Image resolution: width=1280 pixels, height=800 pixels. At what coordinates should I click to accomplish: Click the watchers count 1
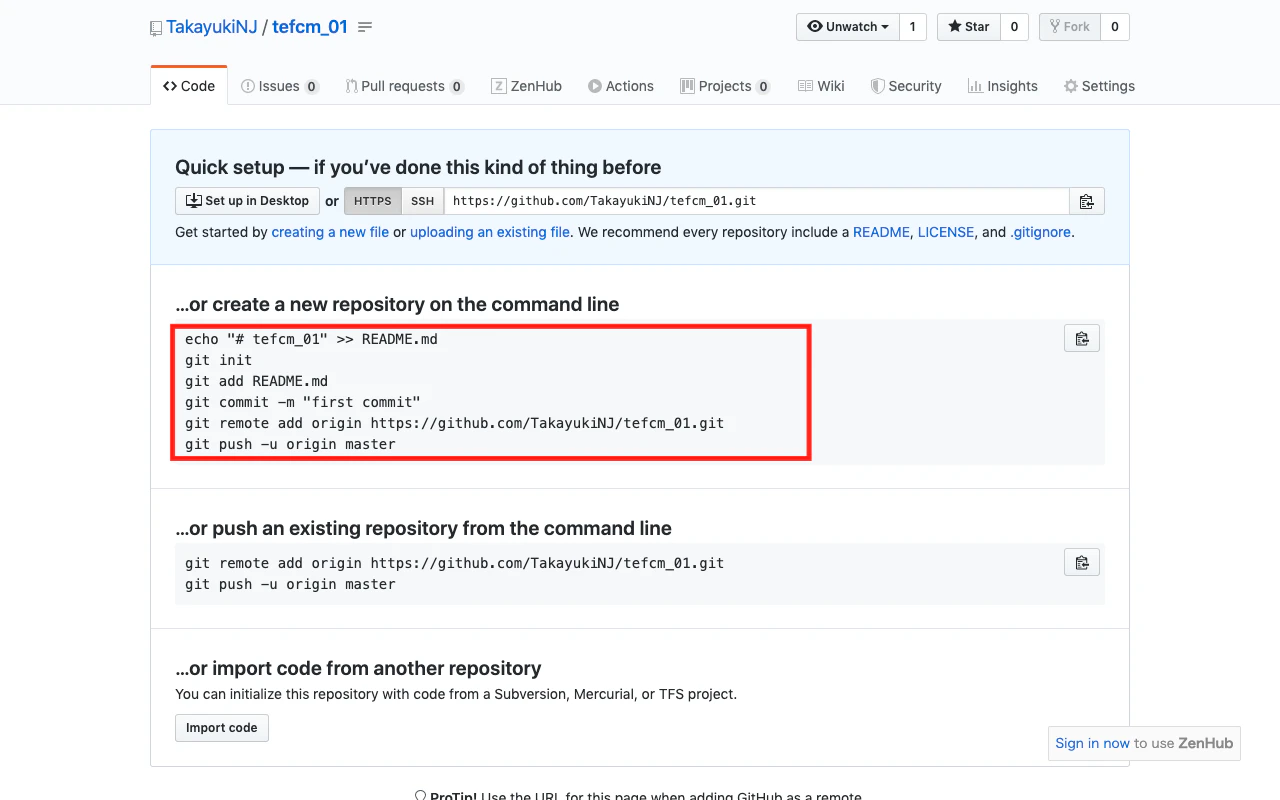click(913, 27)
